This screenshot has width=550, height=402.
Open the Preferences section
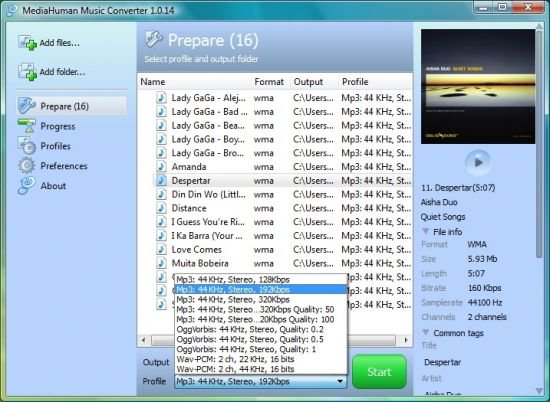pos(64,166)
